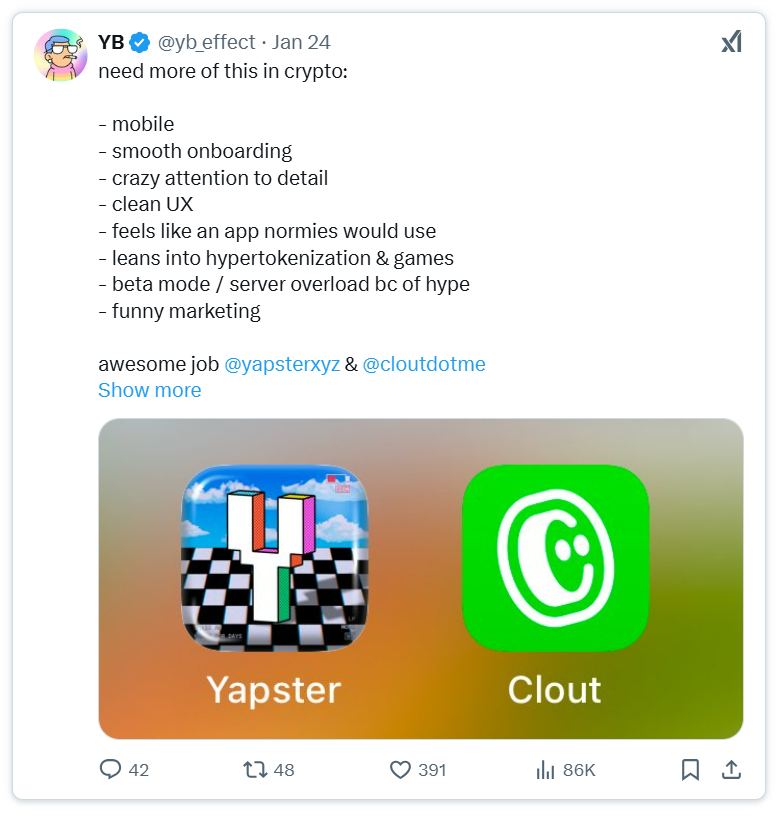Click YB's profile avatar picture

coord(61,55)
